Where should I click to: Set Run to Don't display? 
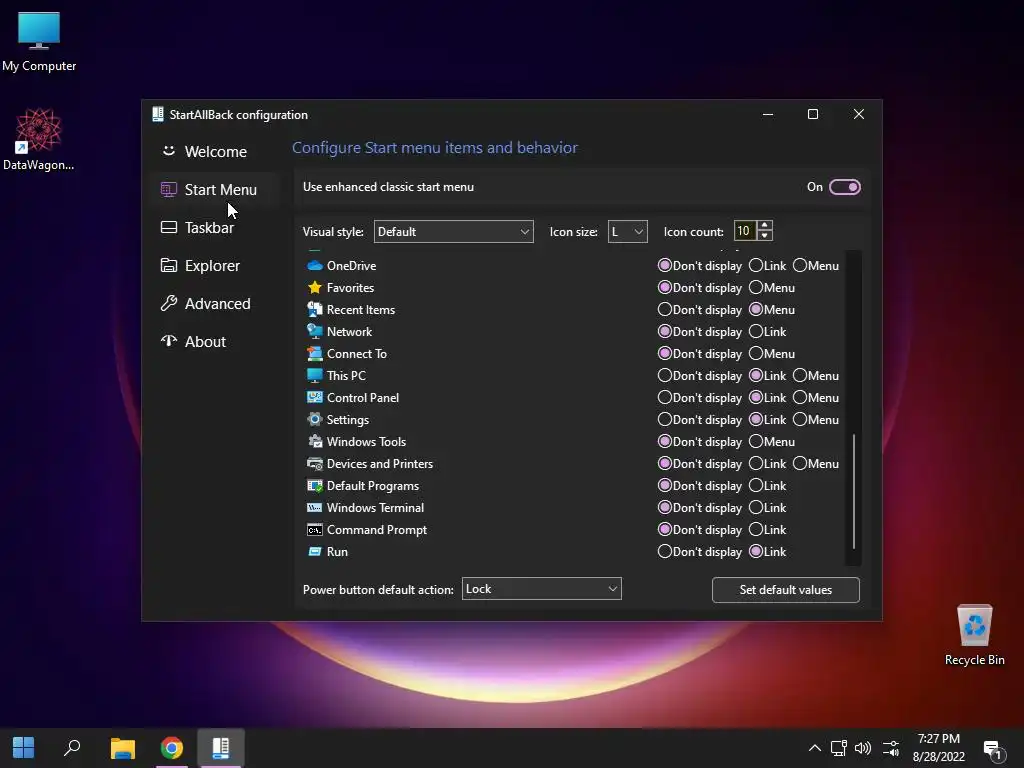tap(665, 552)
